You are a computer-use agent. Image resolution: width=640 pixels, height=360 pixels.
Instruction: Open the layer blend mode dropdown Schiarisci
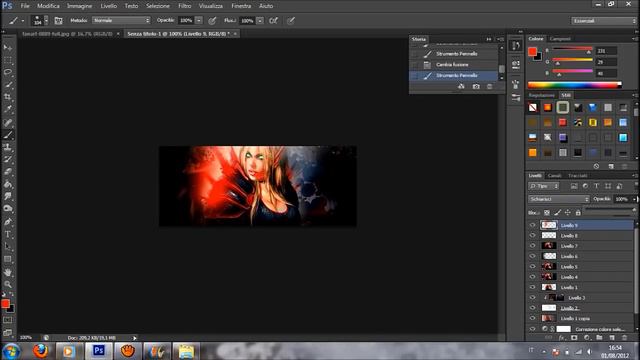pos(559,199)
